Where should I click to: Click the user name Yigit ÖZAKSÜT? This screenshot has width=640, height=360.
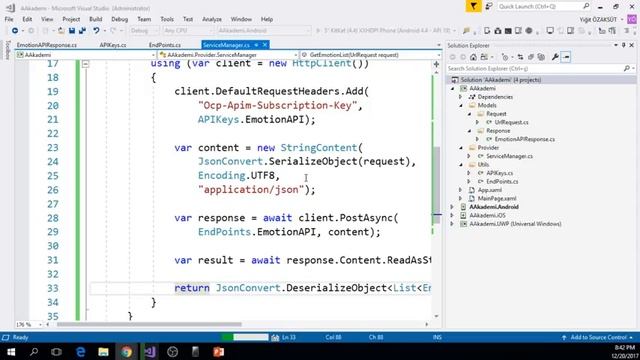coord(598,19)
